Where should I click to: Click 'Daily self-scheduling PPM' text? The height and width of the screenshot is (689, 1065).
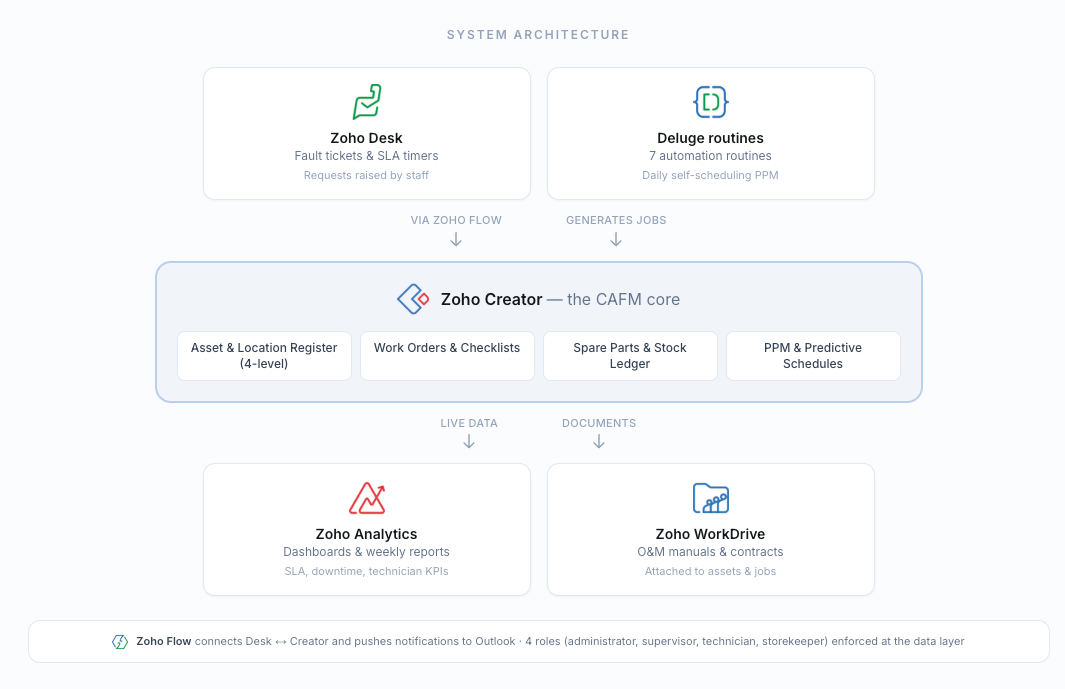point(710,175)
